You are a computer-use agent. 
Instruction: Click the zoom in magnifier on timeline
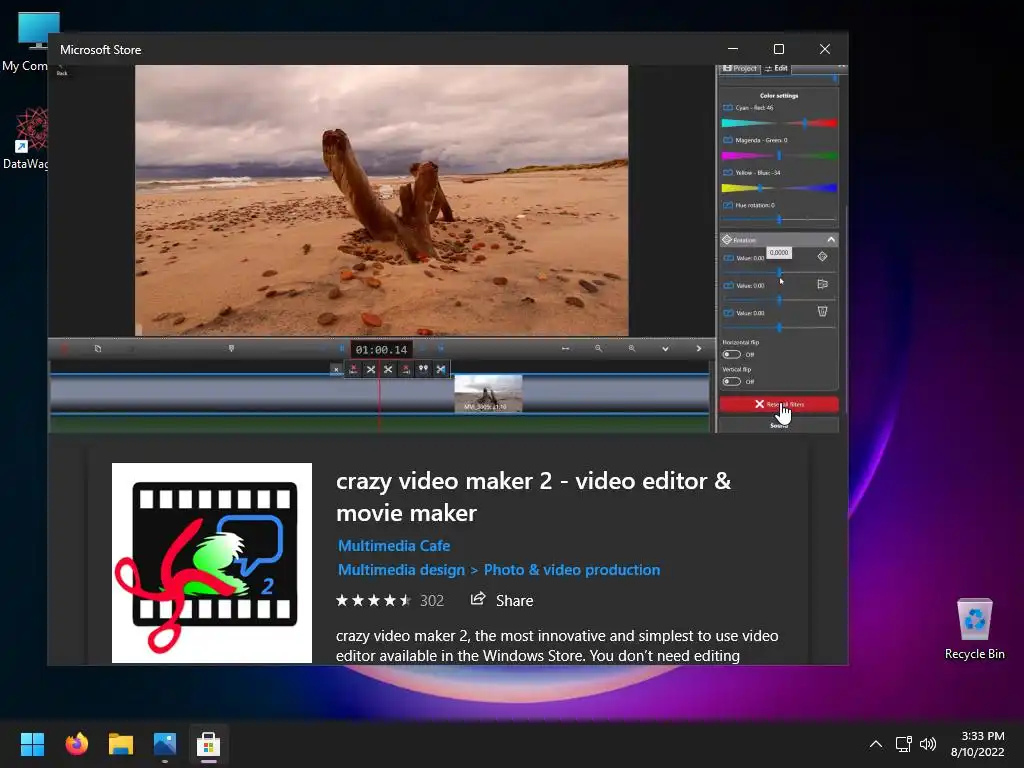[632, 349]
